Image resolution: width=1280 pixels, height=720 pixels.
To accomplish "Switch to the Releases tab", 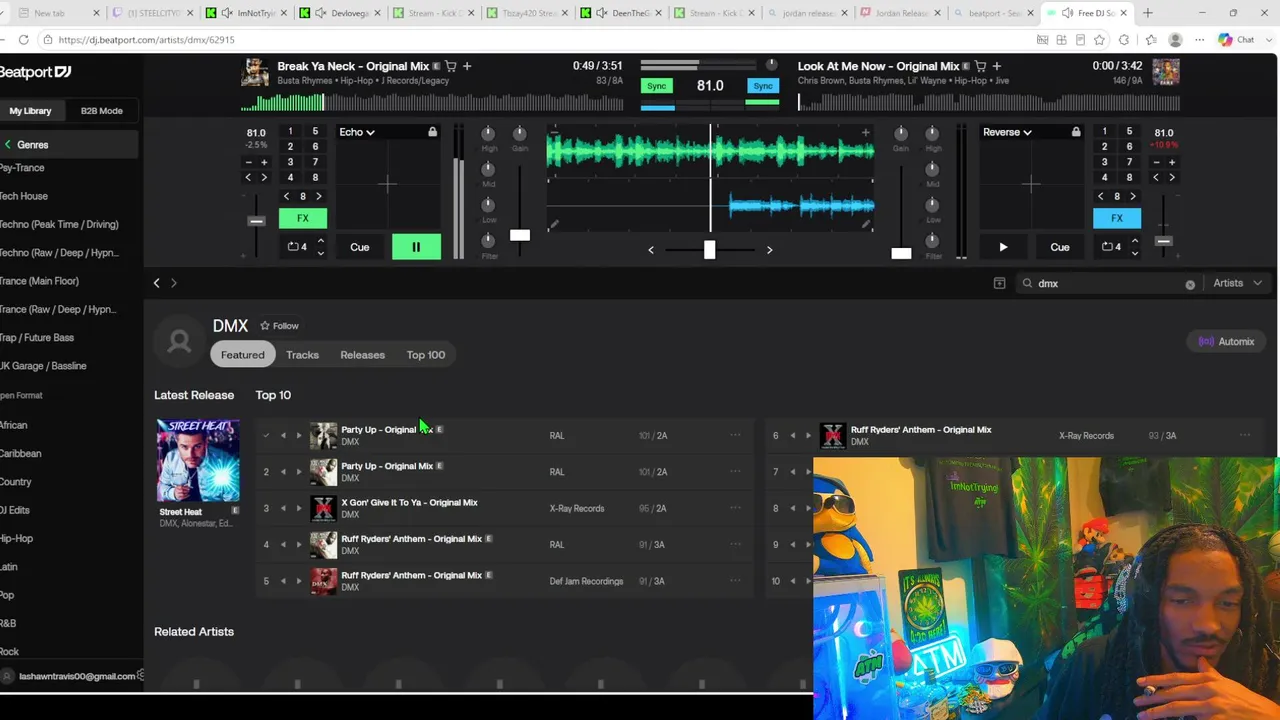I will point(362,355).
